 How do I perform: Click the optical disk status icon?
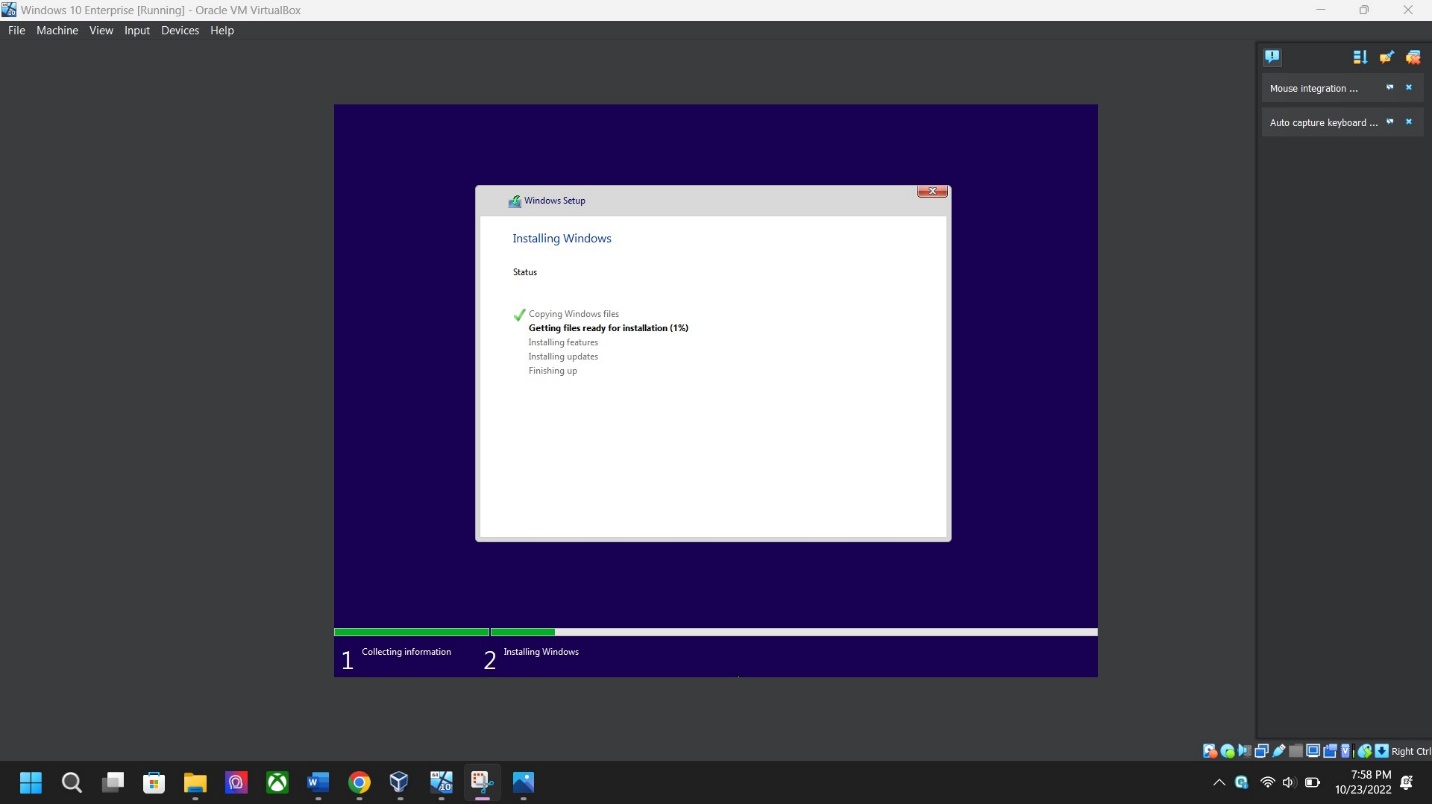point(1227,751)
